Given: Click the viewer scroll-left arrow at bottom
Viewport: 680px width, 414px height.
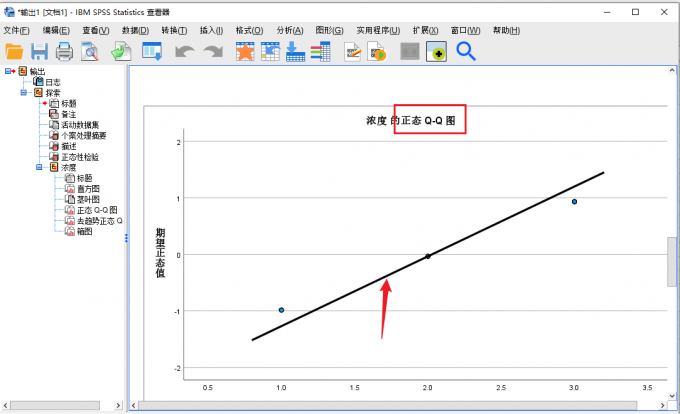Looking at the screenshot, I should click(x=134, y=405).
